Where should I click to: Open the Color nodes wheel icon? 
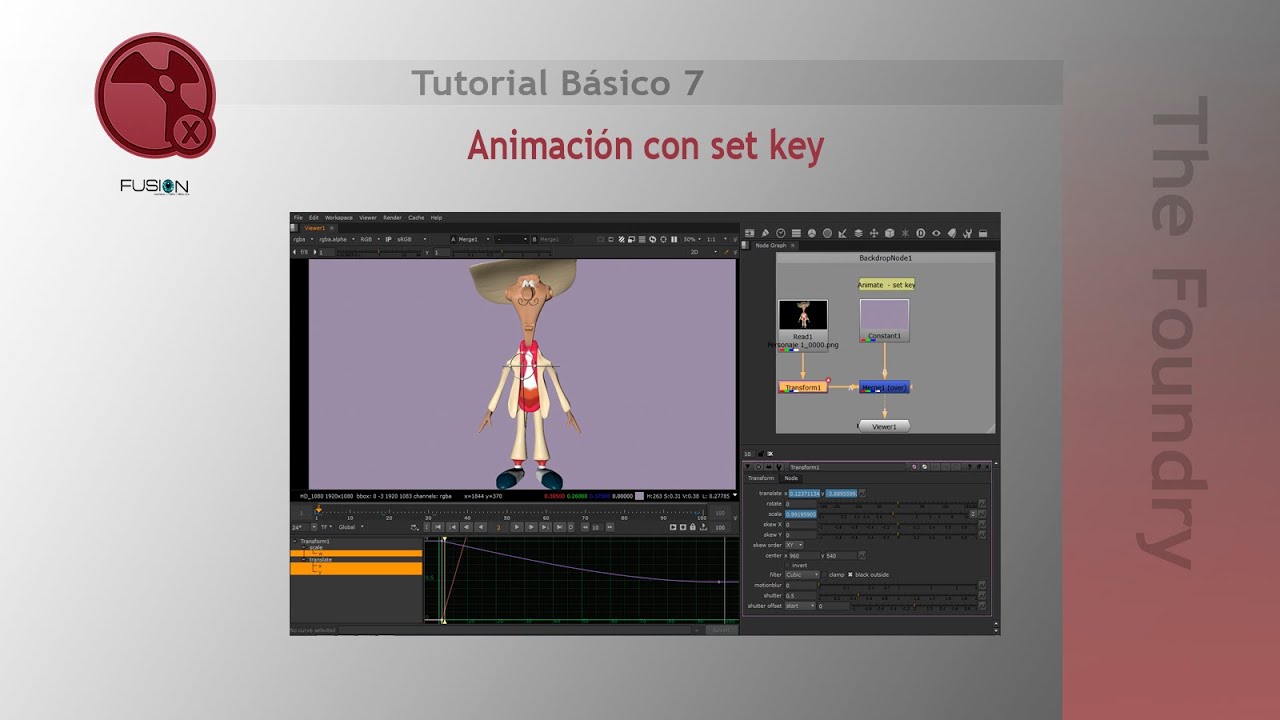(812, 233)
